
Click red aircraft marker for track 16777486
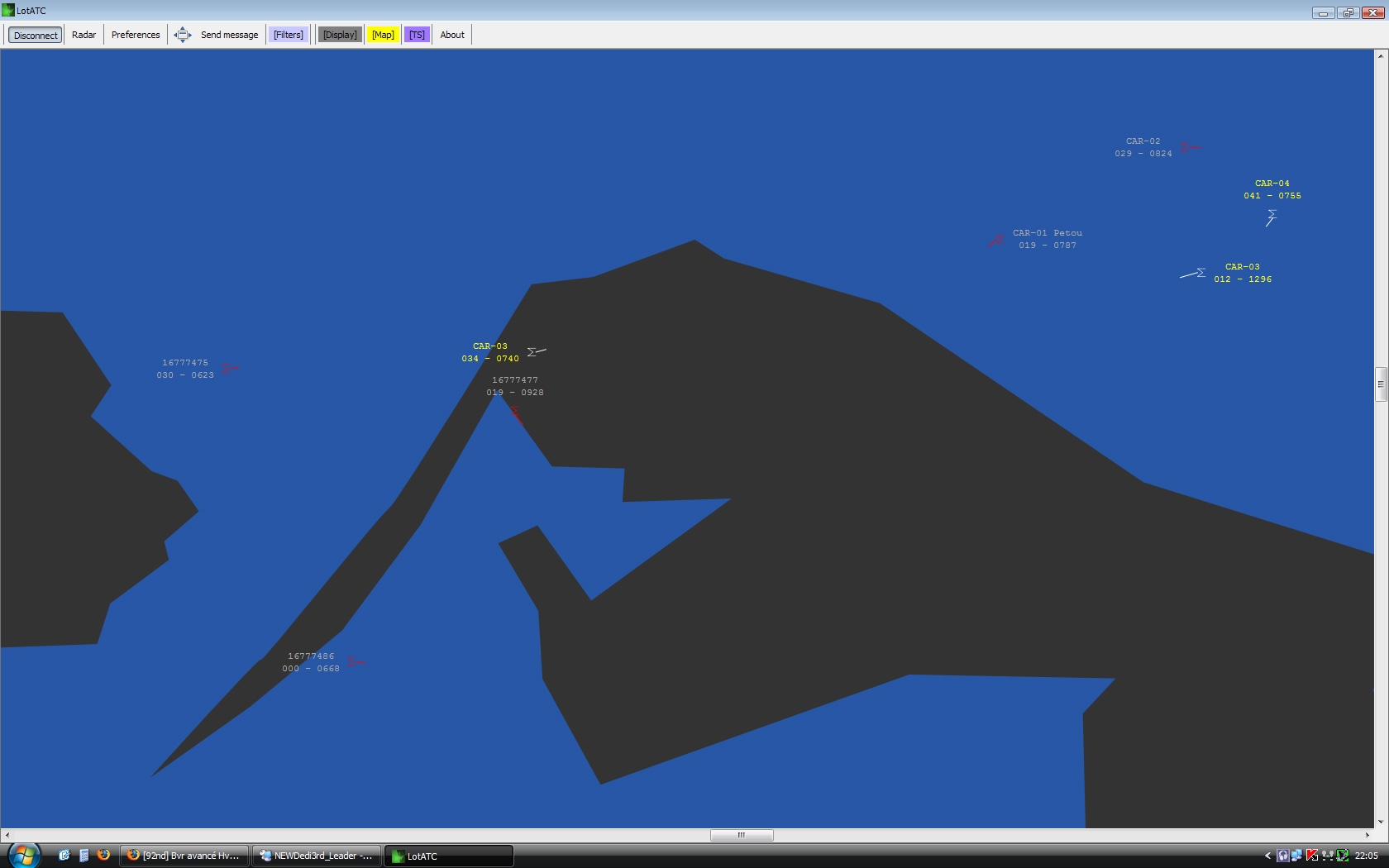click(356, 661)
